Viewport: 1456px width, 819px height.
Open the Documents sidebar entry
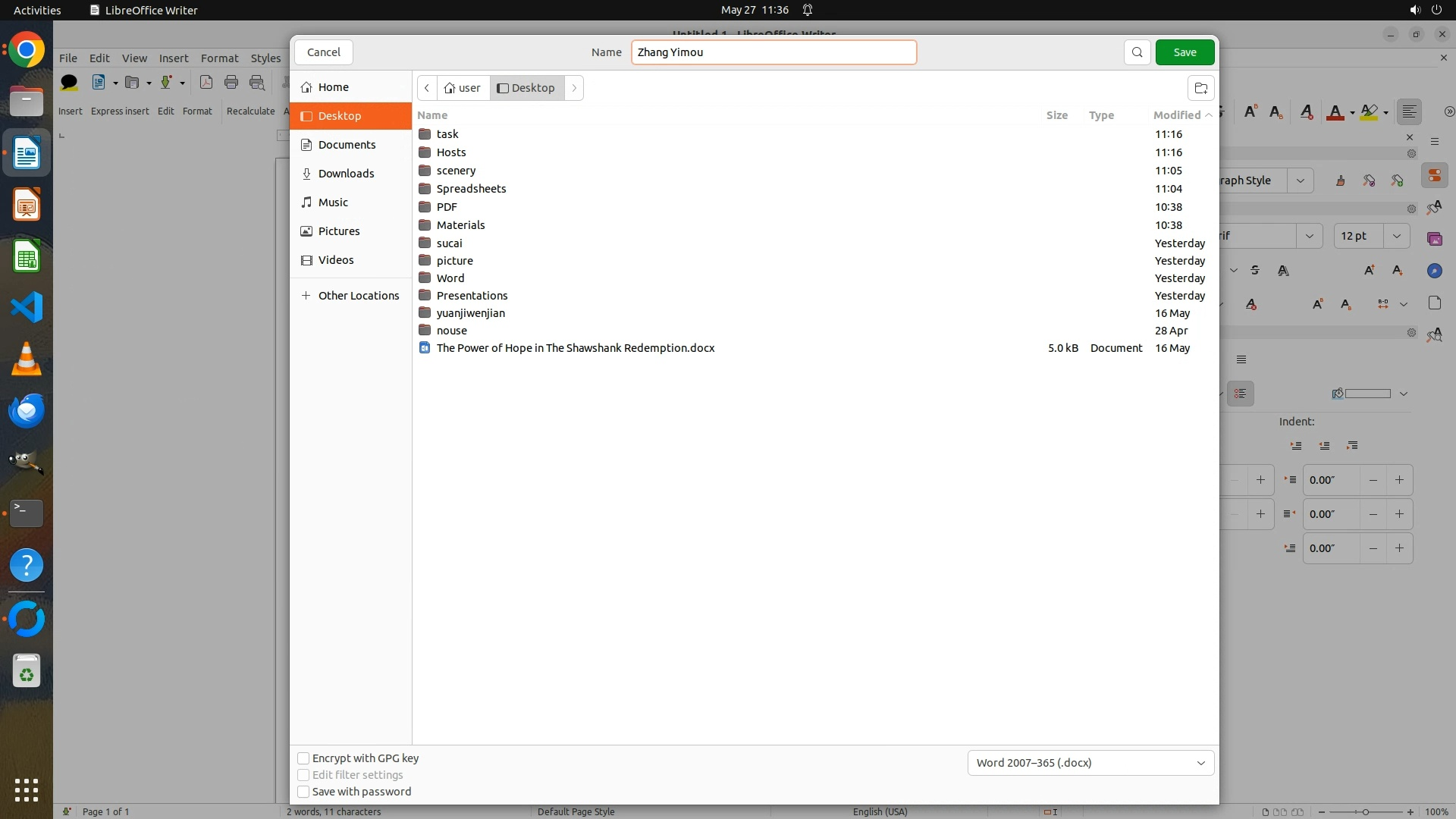tap(347, 145)
